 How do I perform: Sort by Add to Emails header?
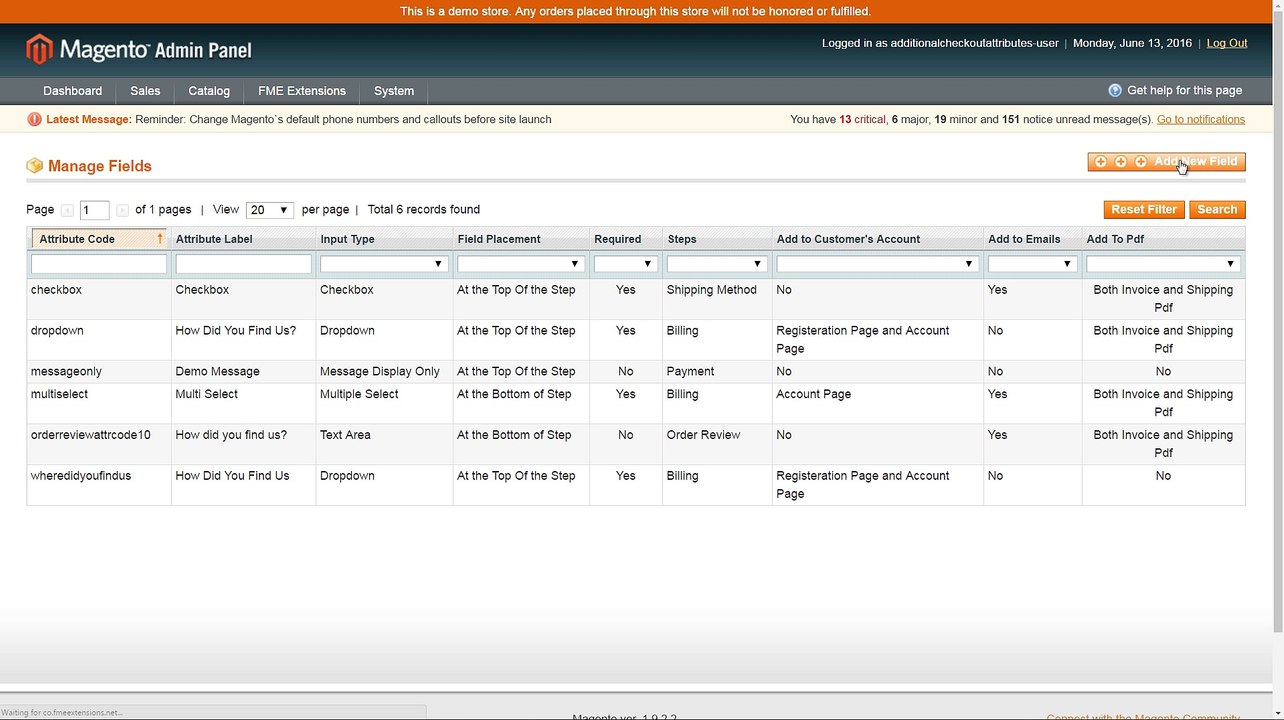1024,239
